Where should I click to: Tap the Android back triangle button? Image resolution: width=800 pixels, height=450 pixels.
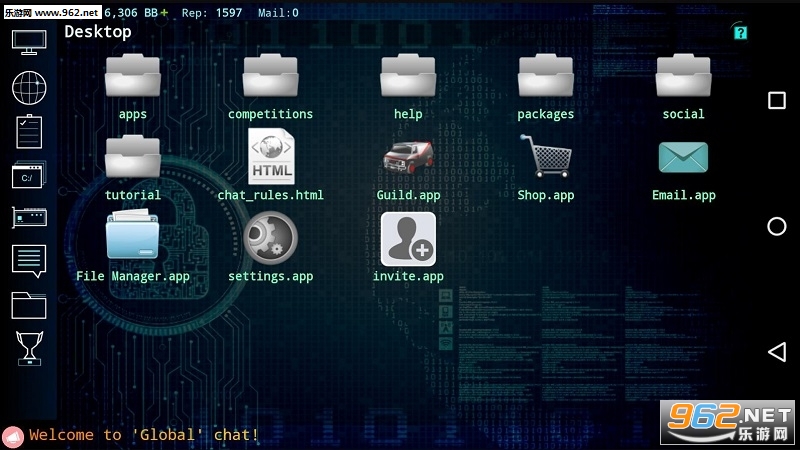(776, 351)
